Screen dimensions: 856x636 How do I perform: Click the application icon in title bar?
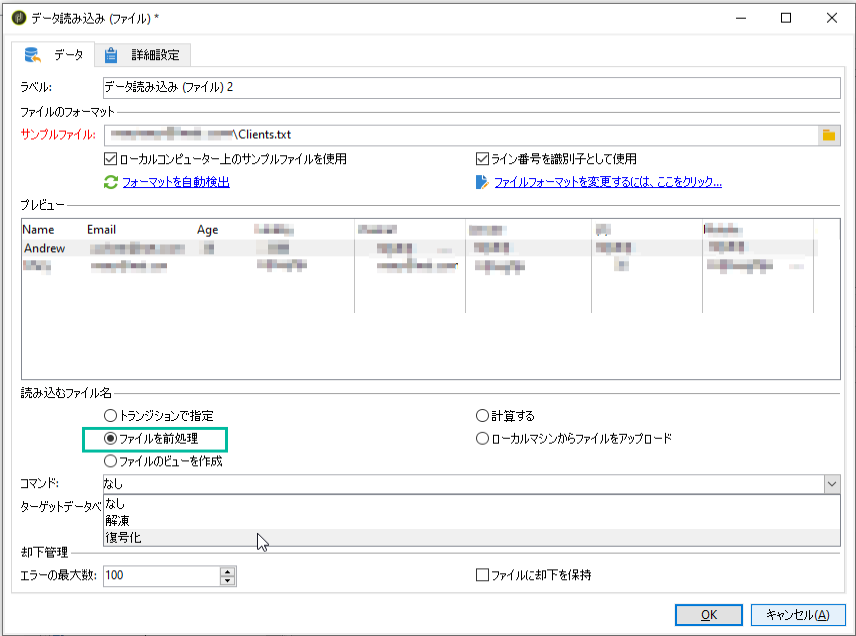coord(19,18)
